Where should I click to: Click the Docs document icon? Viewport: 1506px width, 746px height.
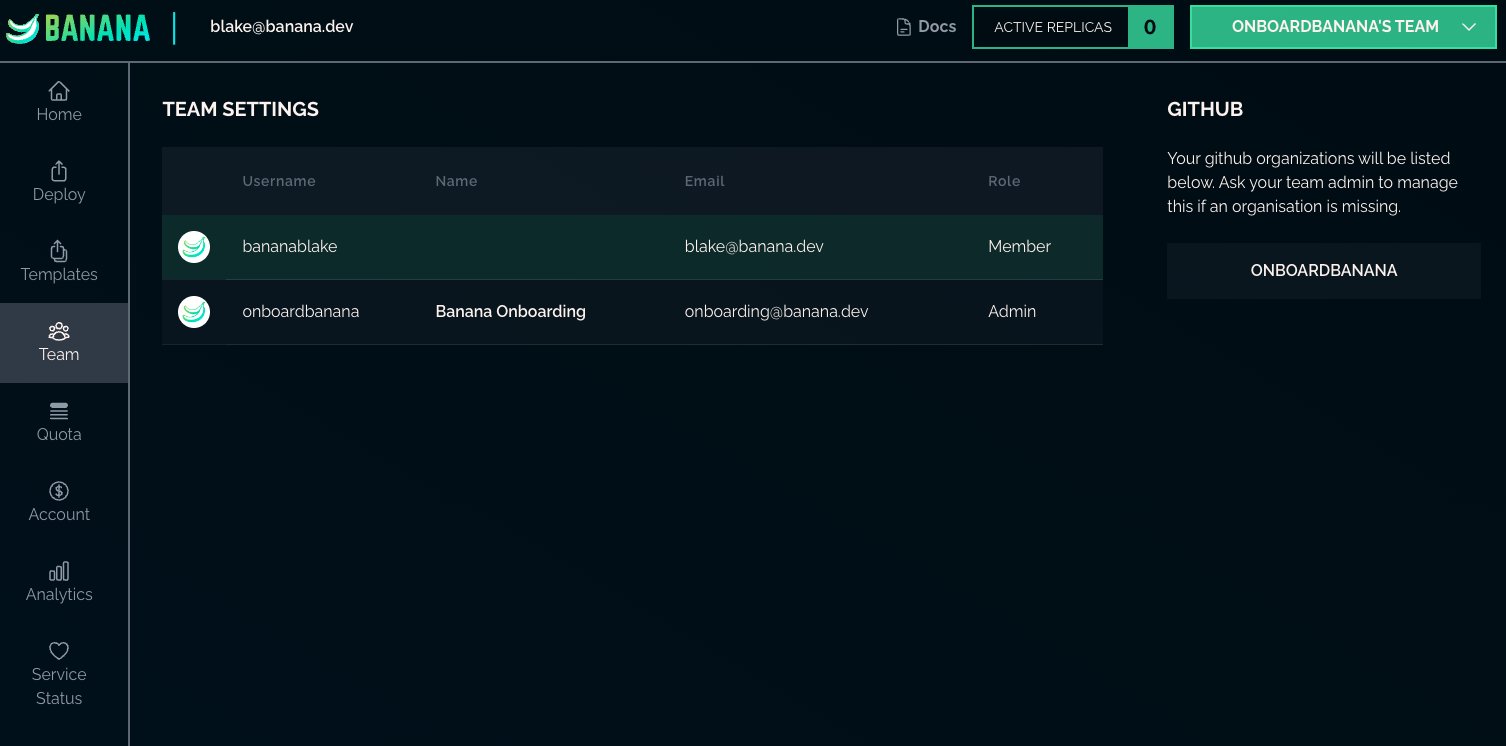tap(903, 27)
